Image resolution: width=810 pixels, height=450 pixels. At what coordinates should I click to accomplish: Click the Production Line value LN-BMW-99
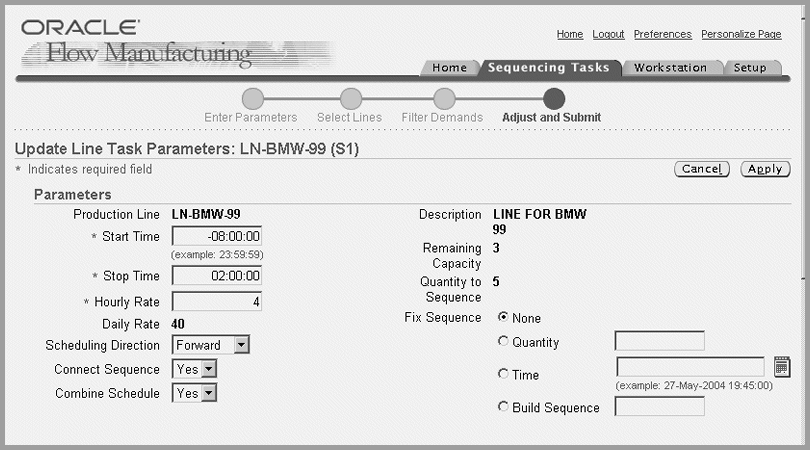(206, 214)
